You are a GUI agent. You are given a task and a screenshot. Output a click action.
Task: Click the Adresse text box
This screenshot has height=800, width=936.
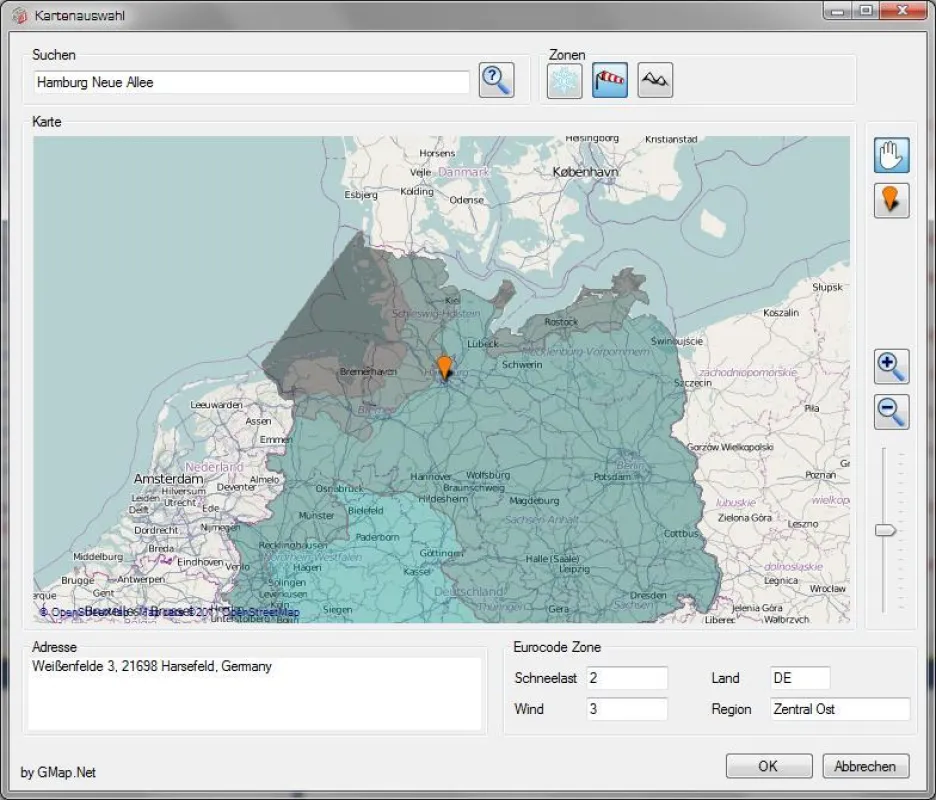[x=255, y=694]
